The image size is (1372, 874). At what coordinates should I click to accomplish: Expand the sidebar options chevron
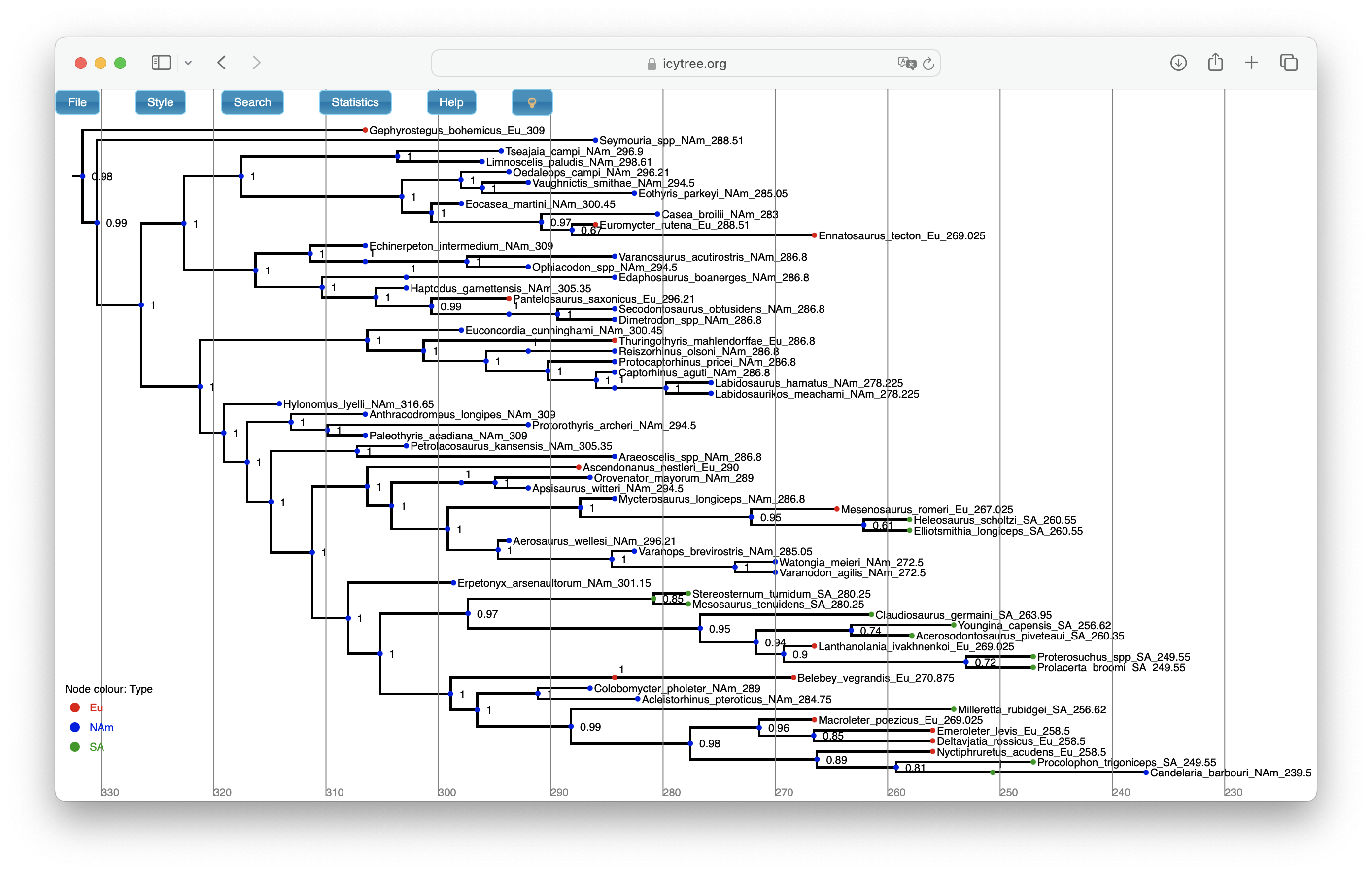(x=188, y=63)
